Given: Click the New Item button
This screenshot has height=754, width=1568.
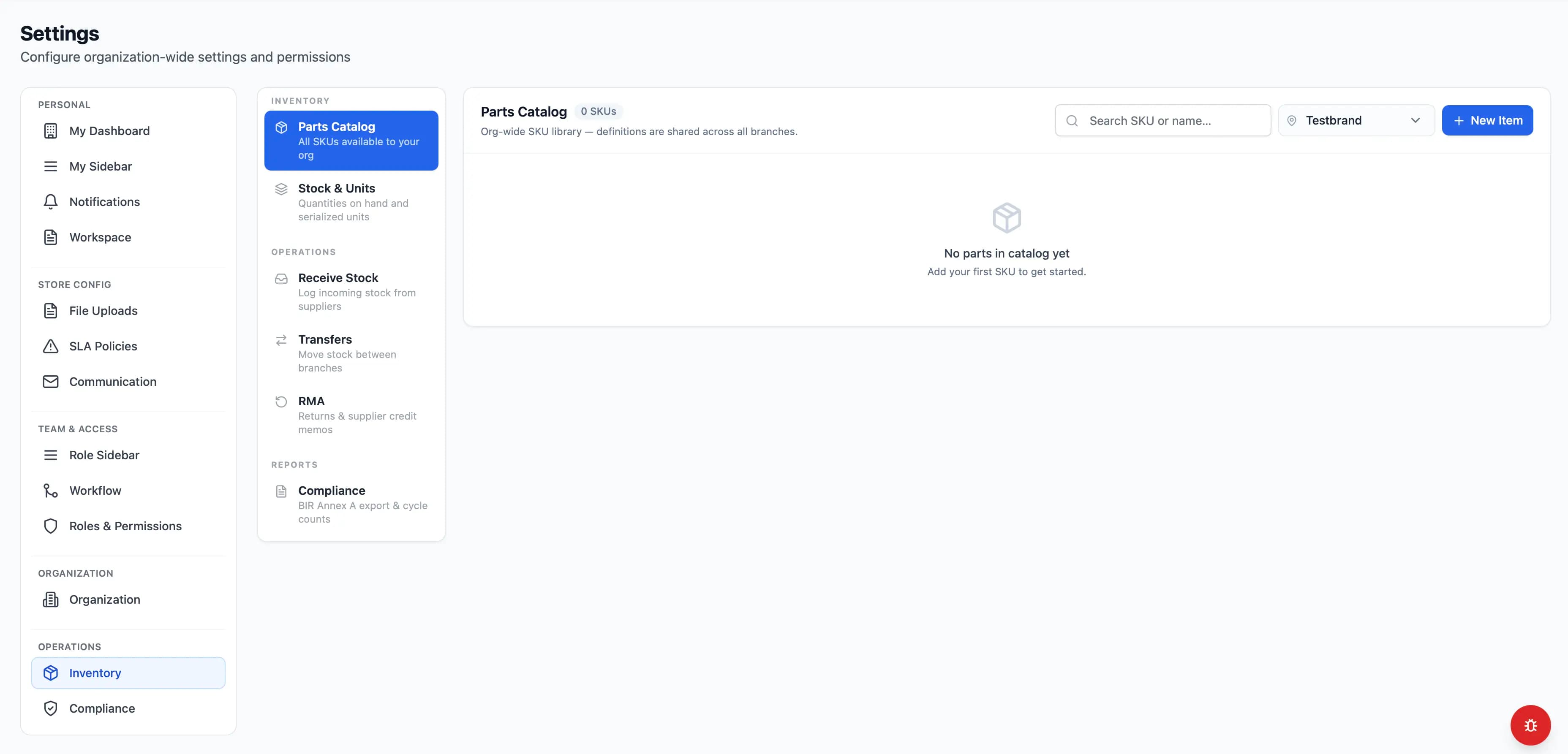Looking at the screenshot, I should 1487,120.
